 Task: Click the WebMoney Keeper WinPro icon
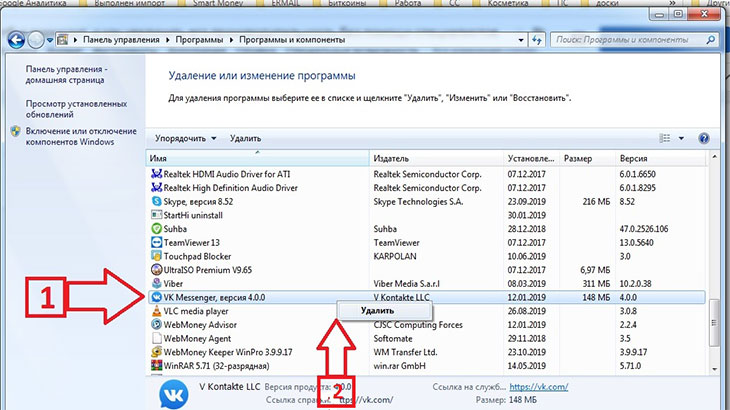pyautogui.click(x=156, y=352)
